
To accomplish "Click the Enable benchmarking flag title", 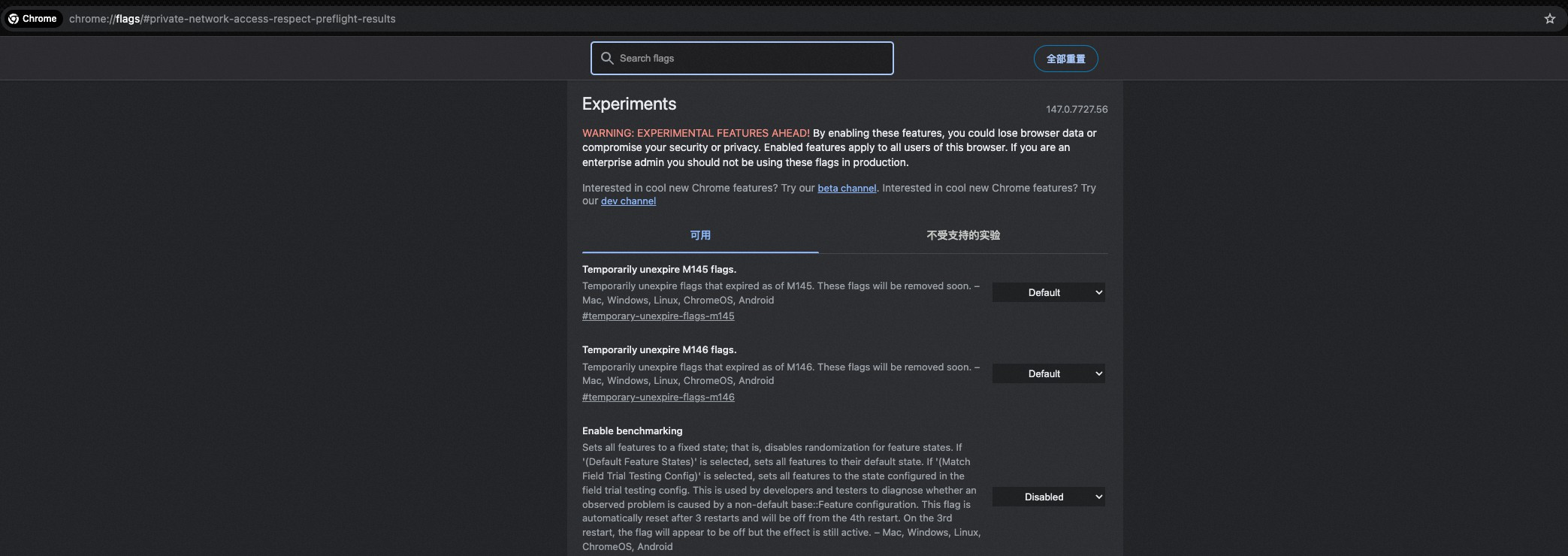I will 632,431.
